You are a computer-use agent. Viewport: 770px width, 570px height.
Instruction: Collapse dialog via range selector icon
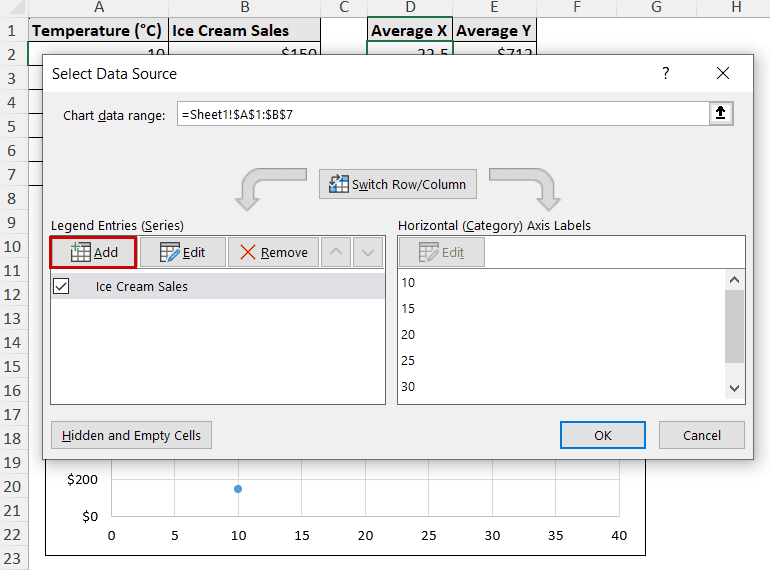point(720,113)
